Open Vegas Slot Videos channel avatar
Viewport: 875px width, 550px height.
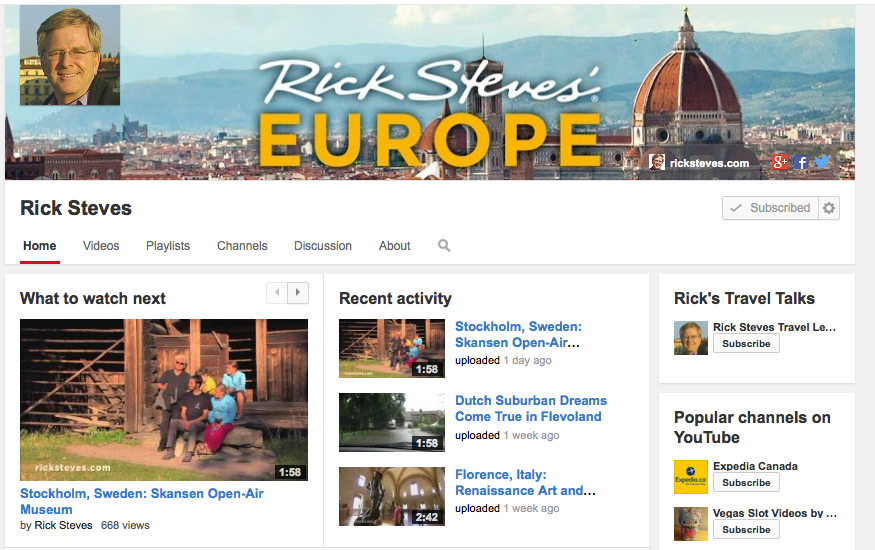pyautogui.click(x=691, y=524)
